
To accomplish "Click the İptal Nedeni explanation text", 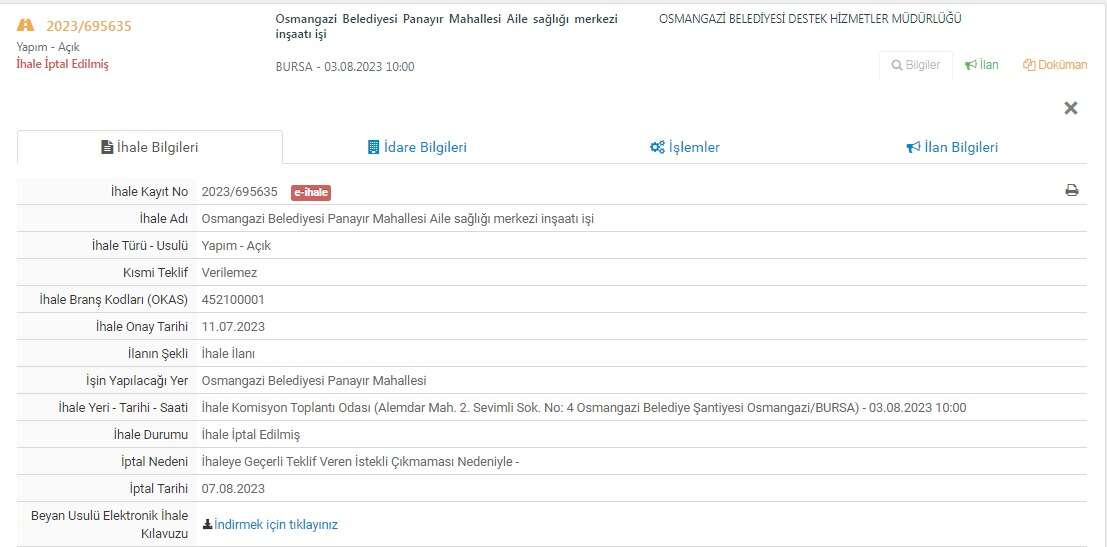I will [360, 461].
